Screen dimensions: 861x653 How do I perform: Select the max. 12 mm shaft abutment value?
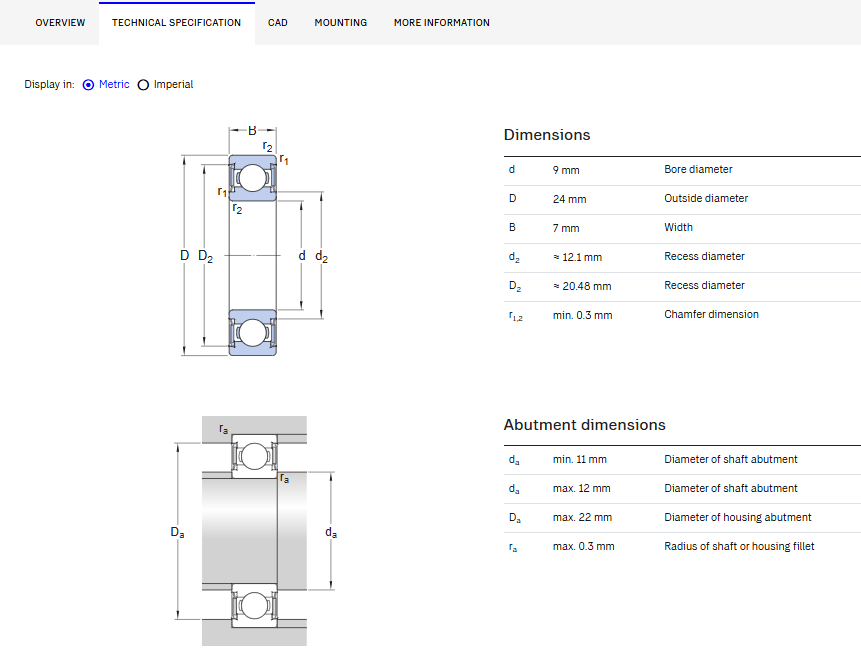tap(582, 489)
